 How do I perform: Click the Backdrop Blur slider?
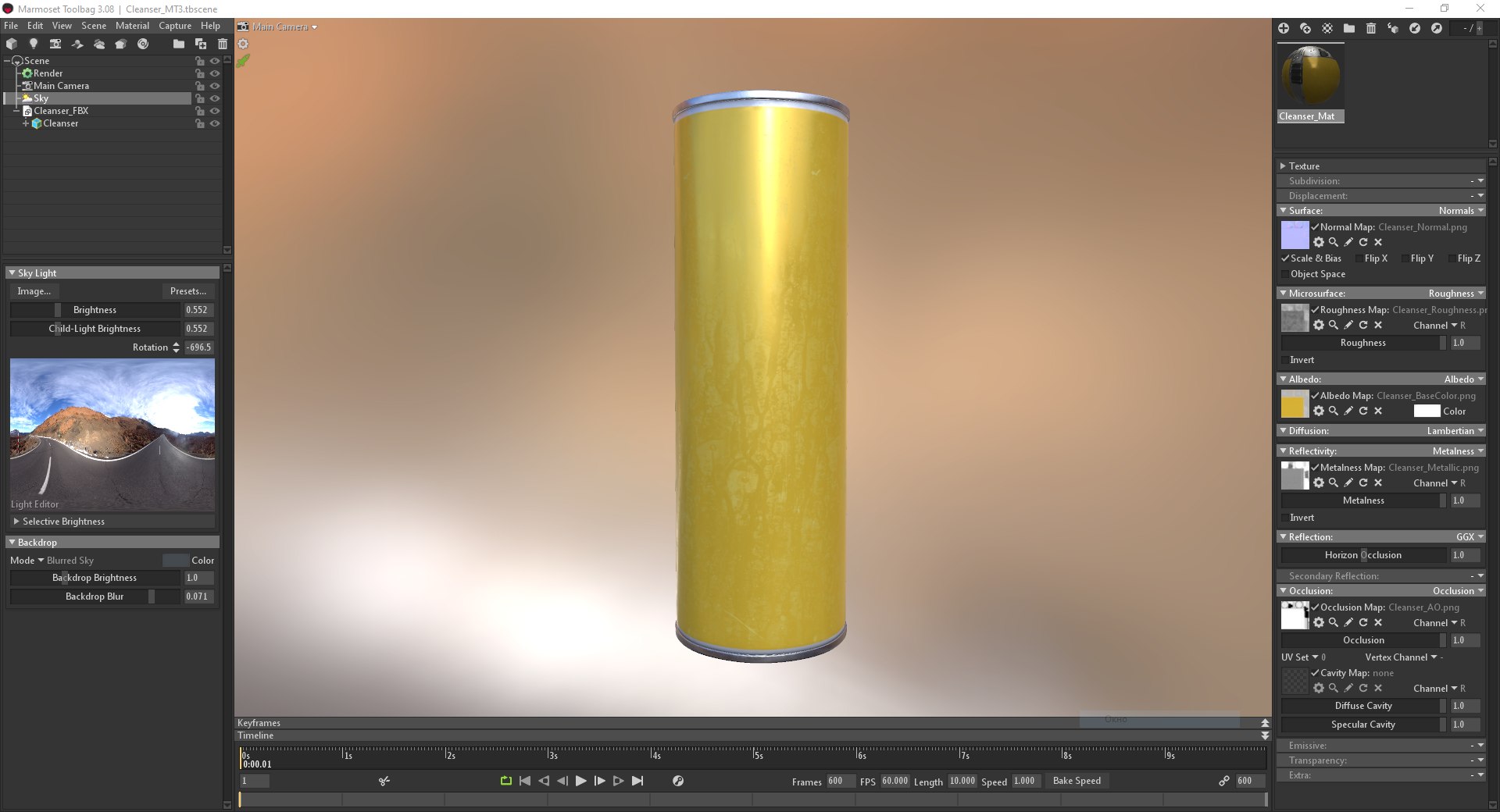[x=95, y=597]
